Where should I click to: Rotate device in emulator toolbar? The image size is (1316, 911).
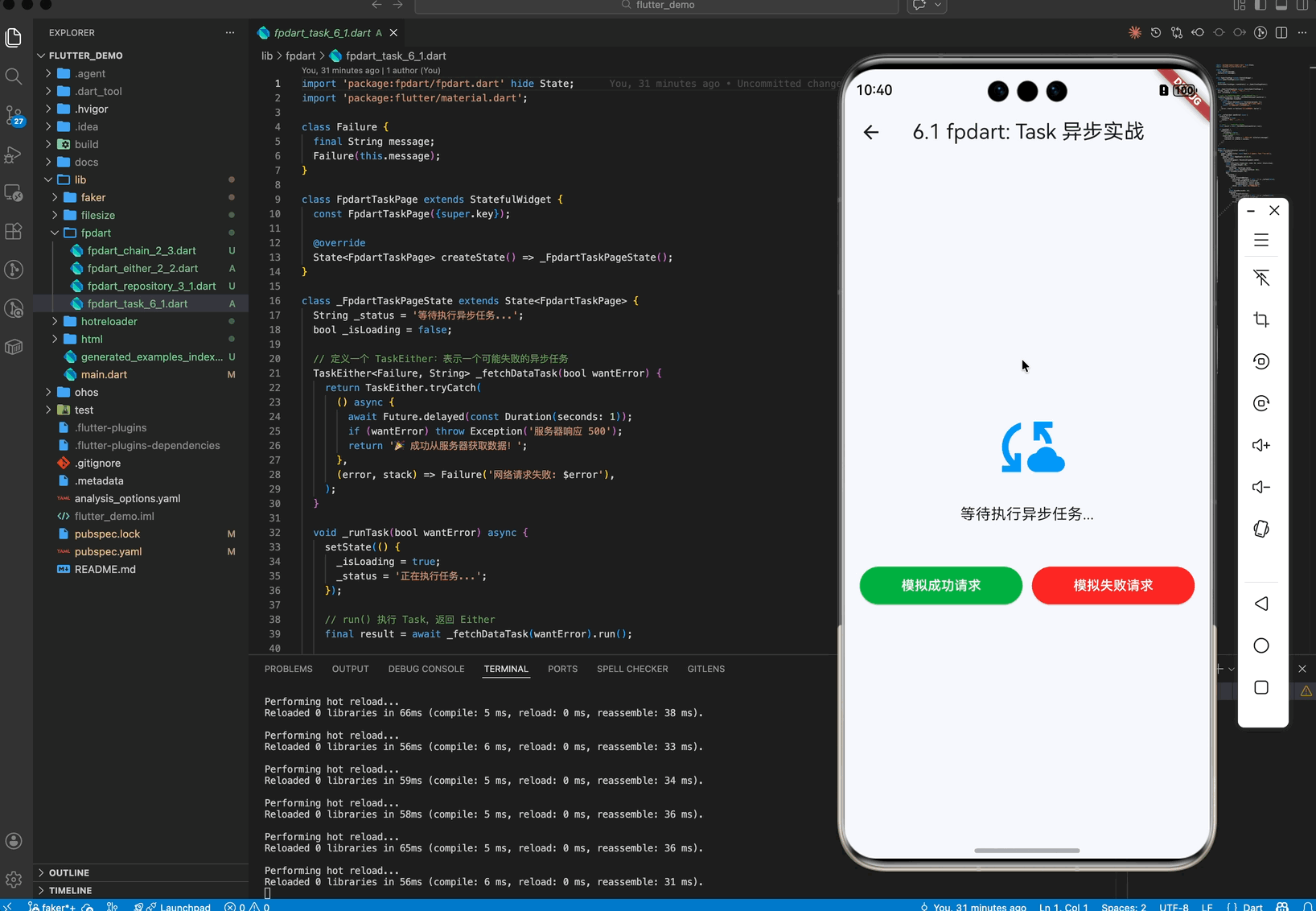point(1261,529)
